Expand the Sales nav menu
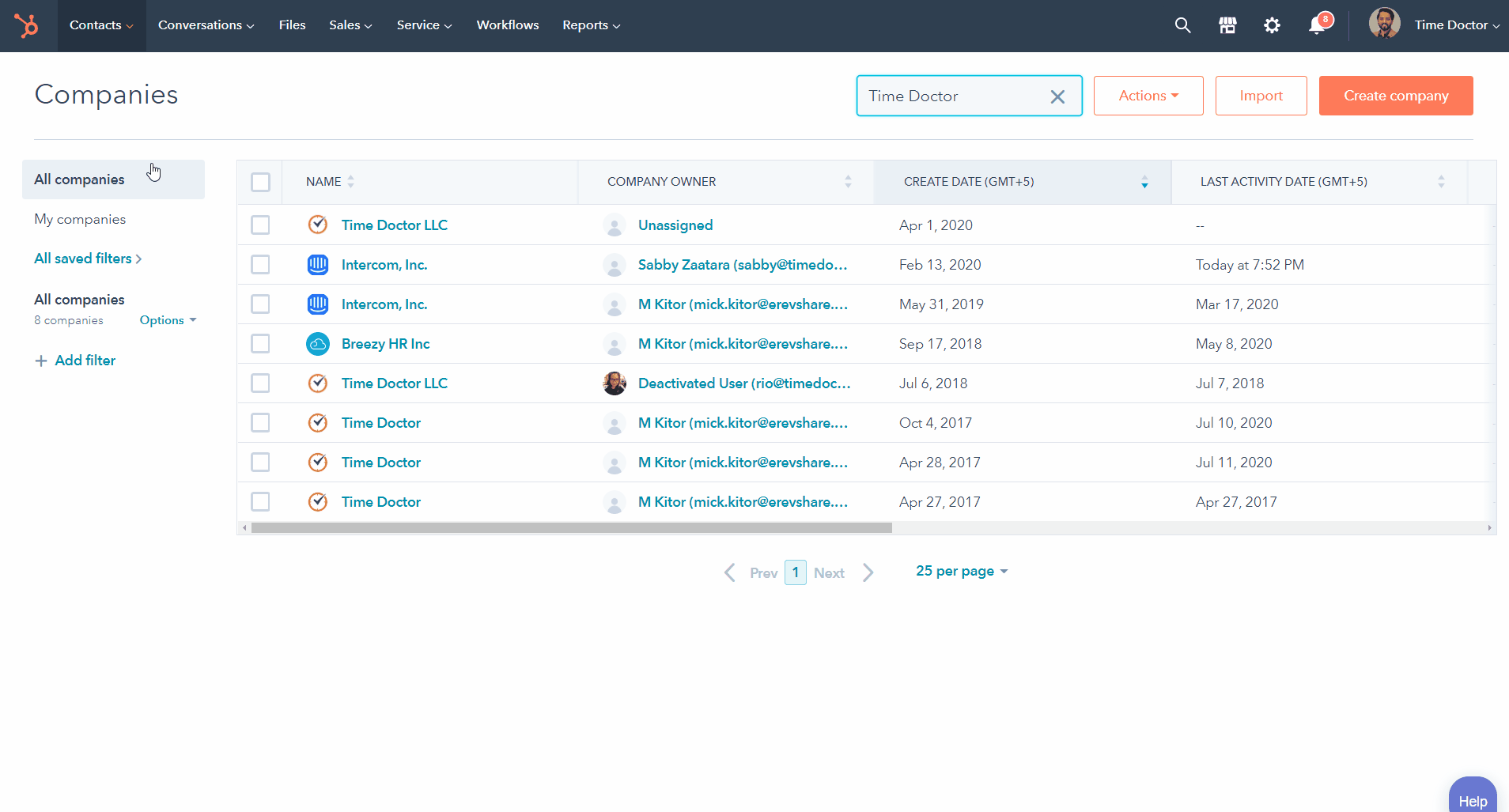Image resolution: width=1509 pixels, height=812 pixels. click(x=350, y=25)
